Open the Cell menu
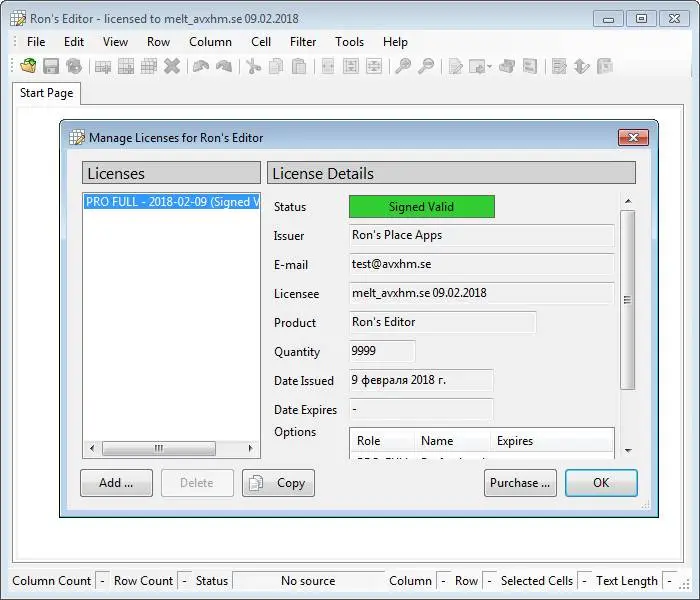 click(x=261, y=42)
